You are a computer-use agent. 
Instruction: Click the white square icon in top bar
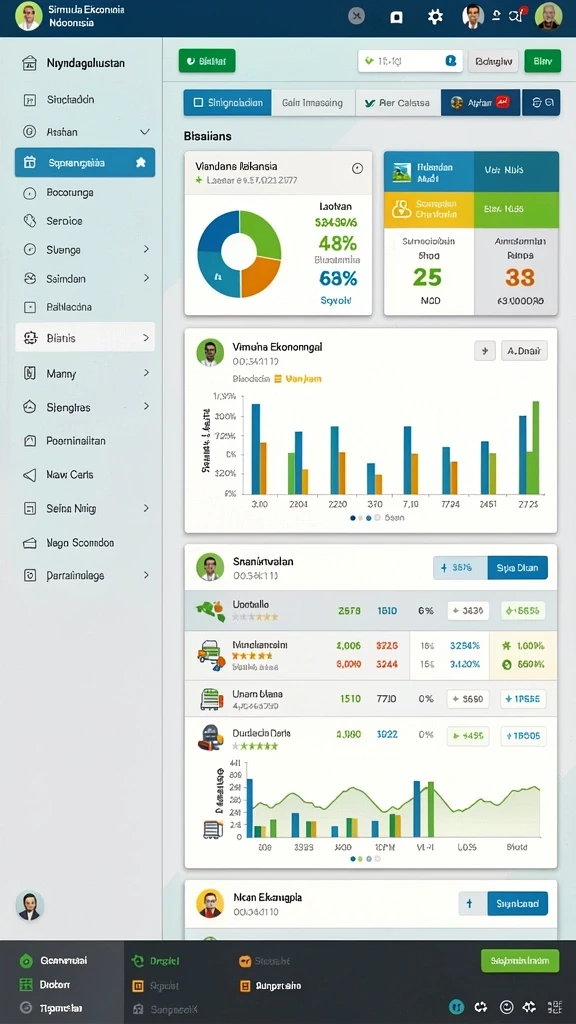pyautogui.click(x=396, y=18)
